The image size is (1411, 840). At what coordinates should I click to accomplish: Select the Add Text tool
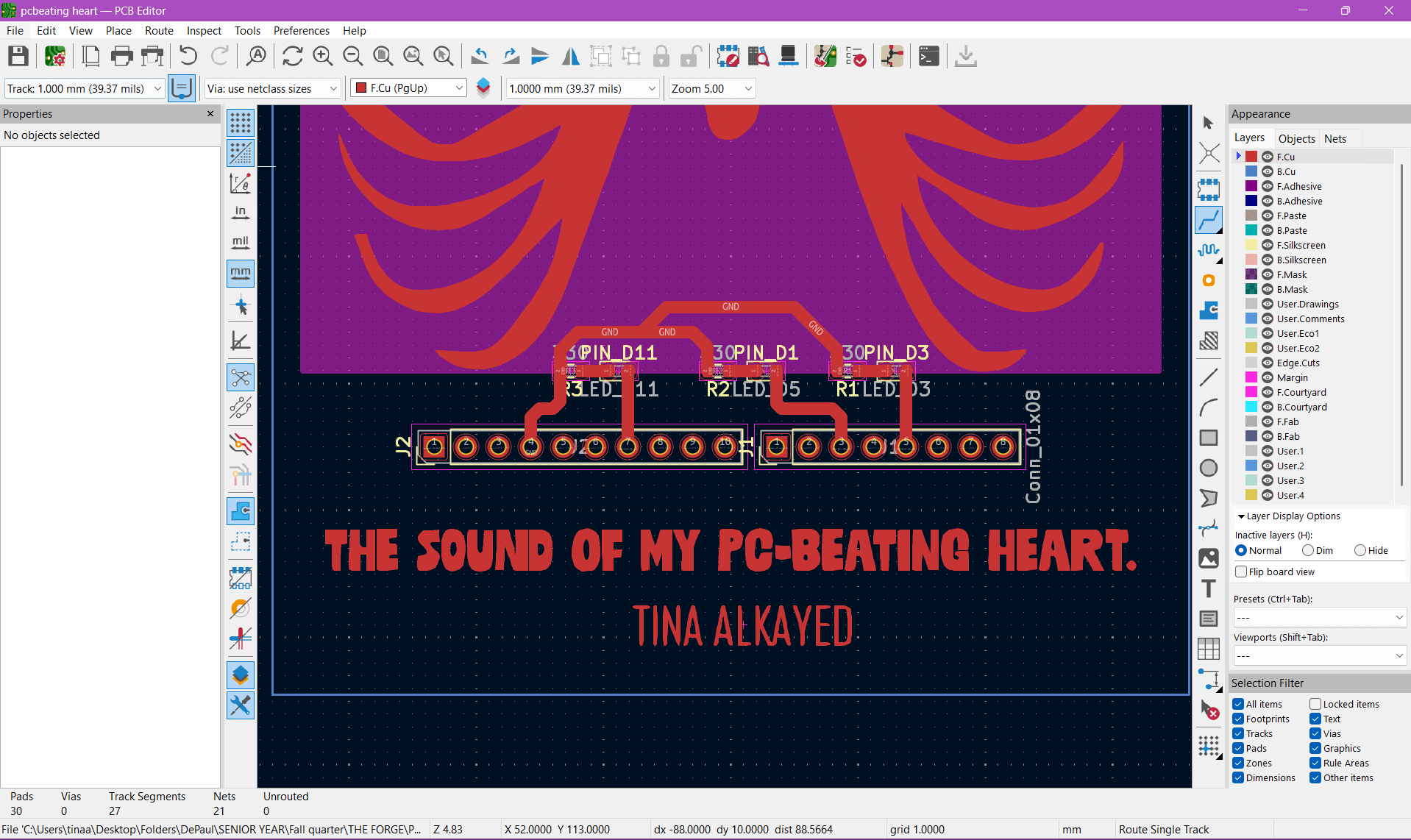pyautogui.click(x=1209, y=589)
